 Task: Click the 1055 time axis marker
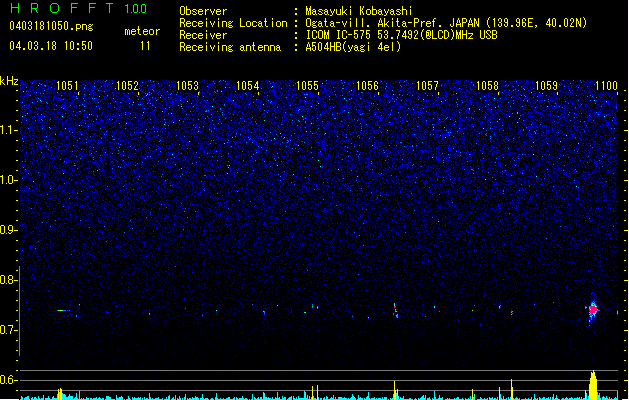tap(307, 86)
